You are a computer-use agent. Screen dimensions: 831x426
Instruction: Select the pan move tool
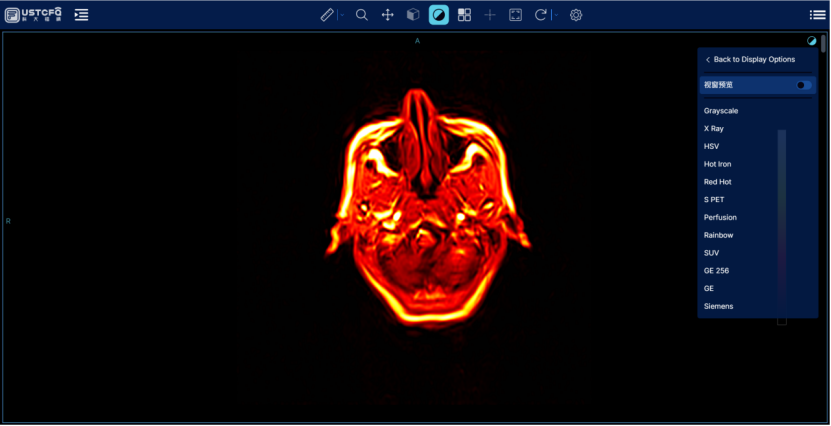[387, 15]
